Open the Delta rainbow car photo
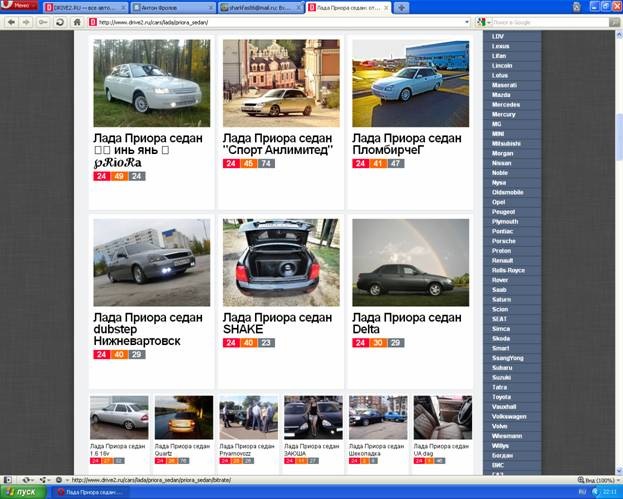The height and width of the screenshot is (499, 623). (410, 263)
